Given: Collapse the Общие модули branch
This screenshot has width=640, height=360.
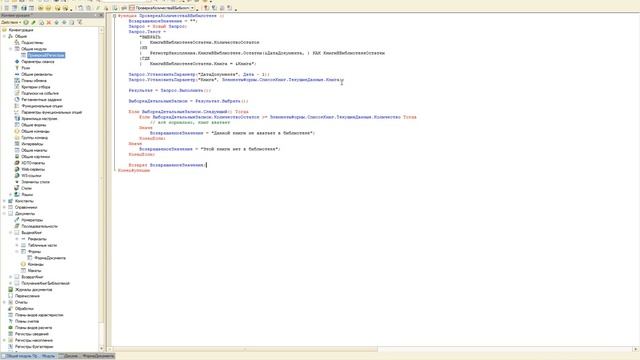Looking at the screenshot, I should click(11, 49).
